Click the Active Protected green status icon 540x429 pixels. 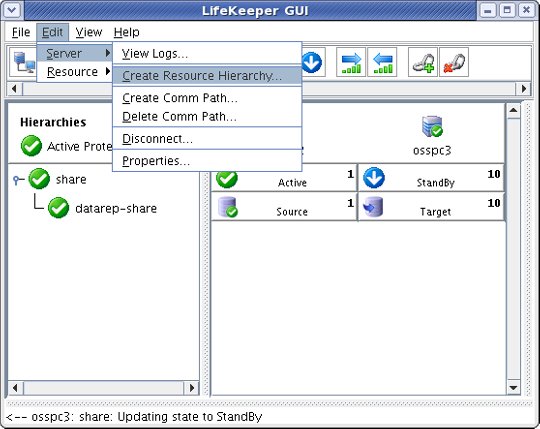click(31, 146)
